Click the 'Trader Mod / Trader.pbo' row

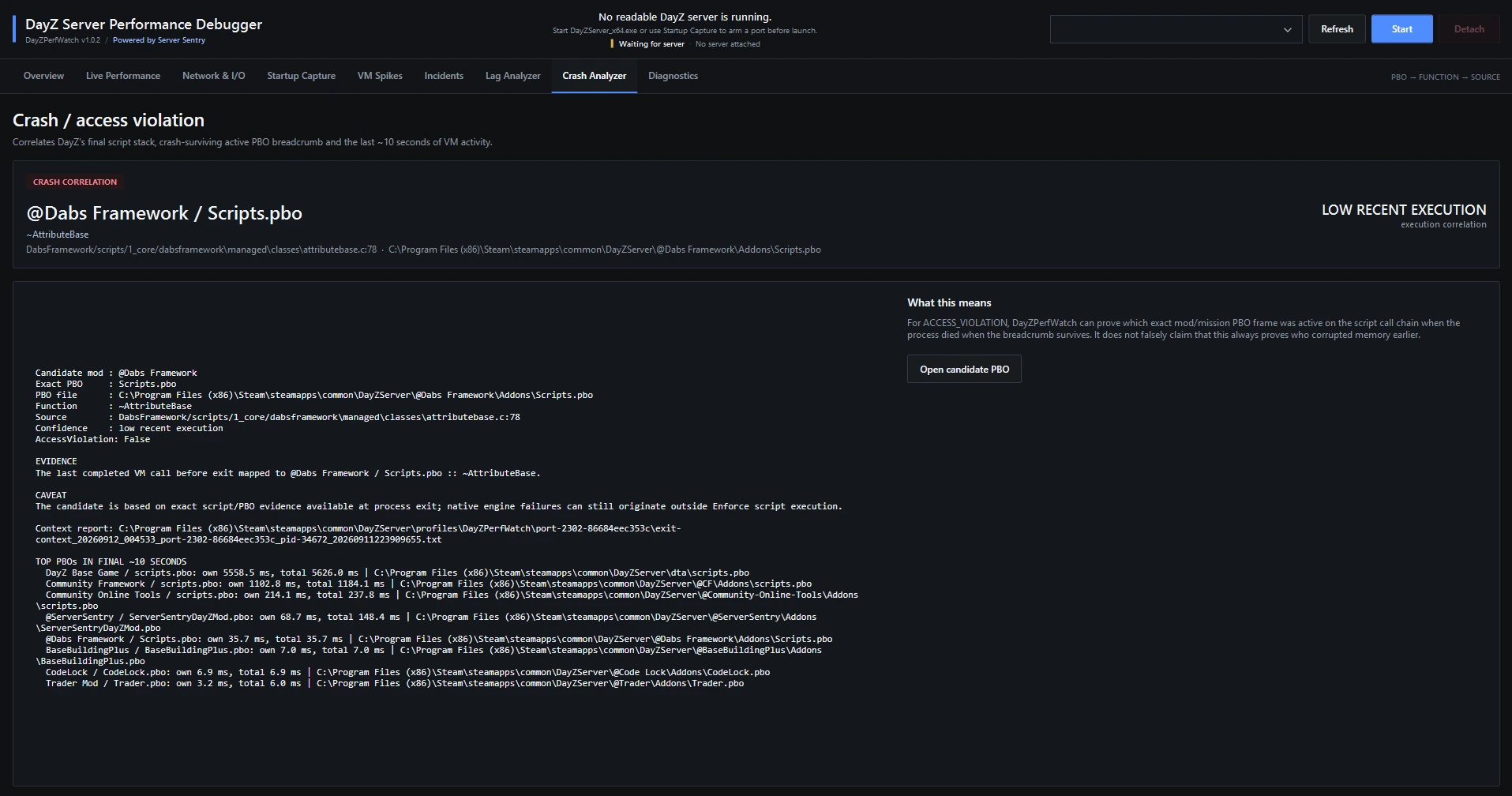point(395,684)
